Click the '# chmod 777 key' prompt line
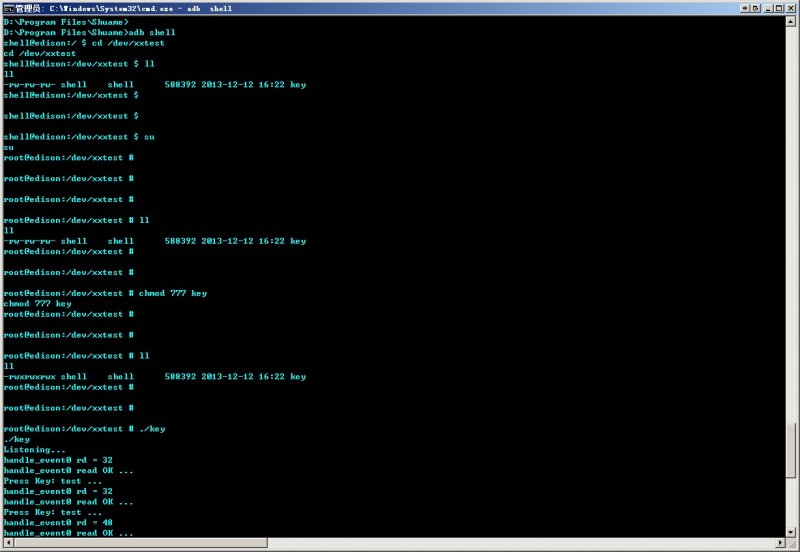The height and width of the screenshot is (552, 800). [x=105, y=293]
